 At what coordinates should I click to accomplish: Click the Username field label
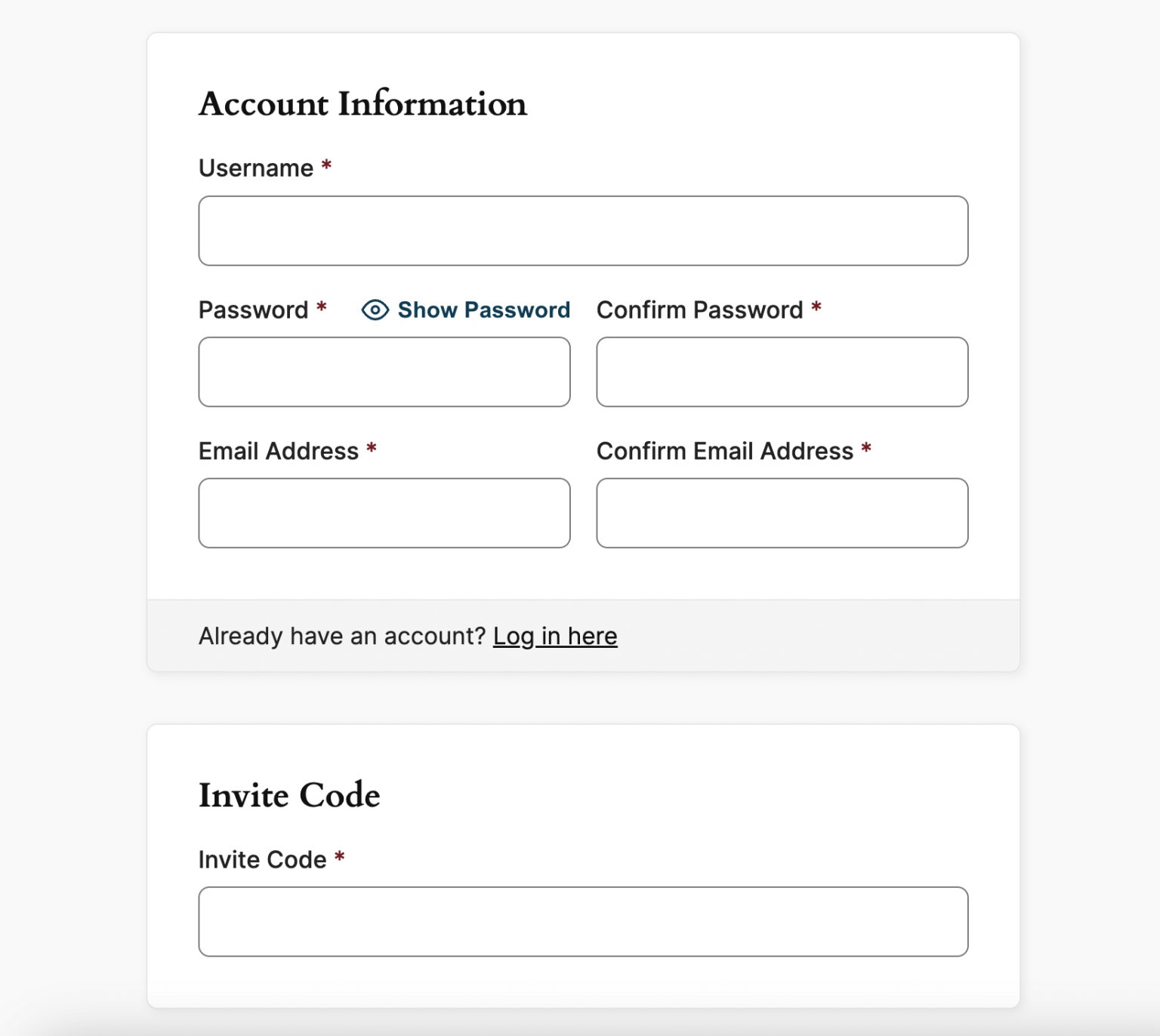[256, 168]
